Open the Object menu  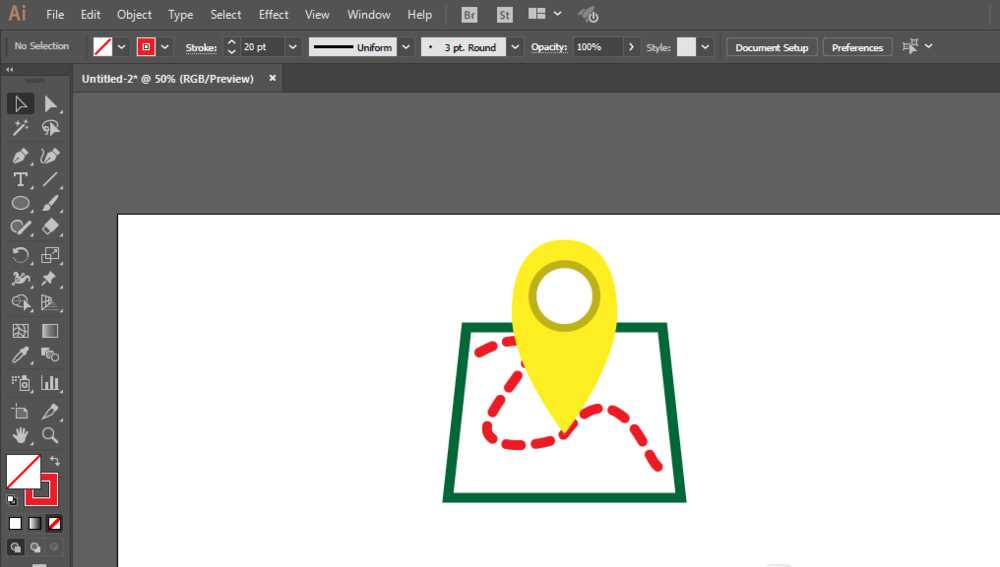[x=134, y=14]
